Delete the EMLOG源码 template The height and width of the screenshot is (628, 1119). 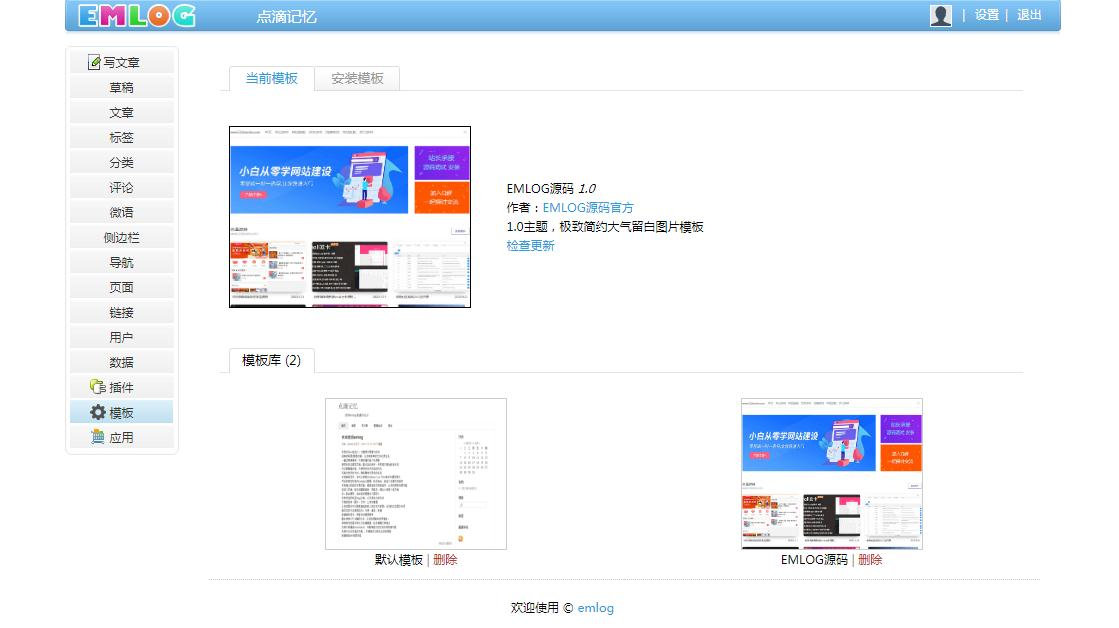coord(870,560)
